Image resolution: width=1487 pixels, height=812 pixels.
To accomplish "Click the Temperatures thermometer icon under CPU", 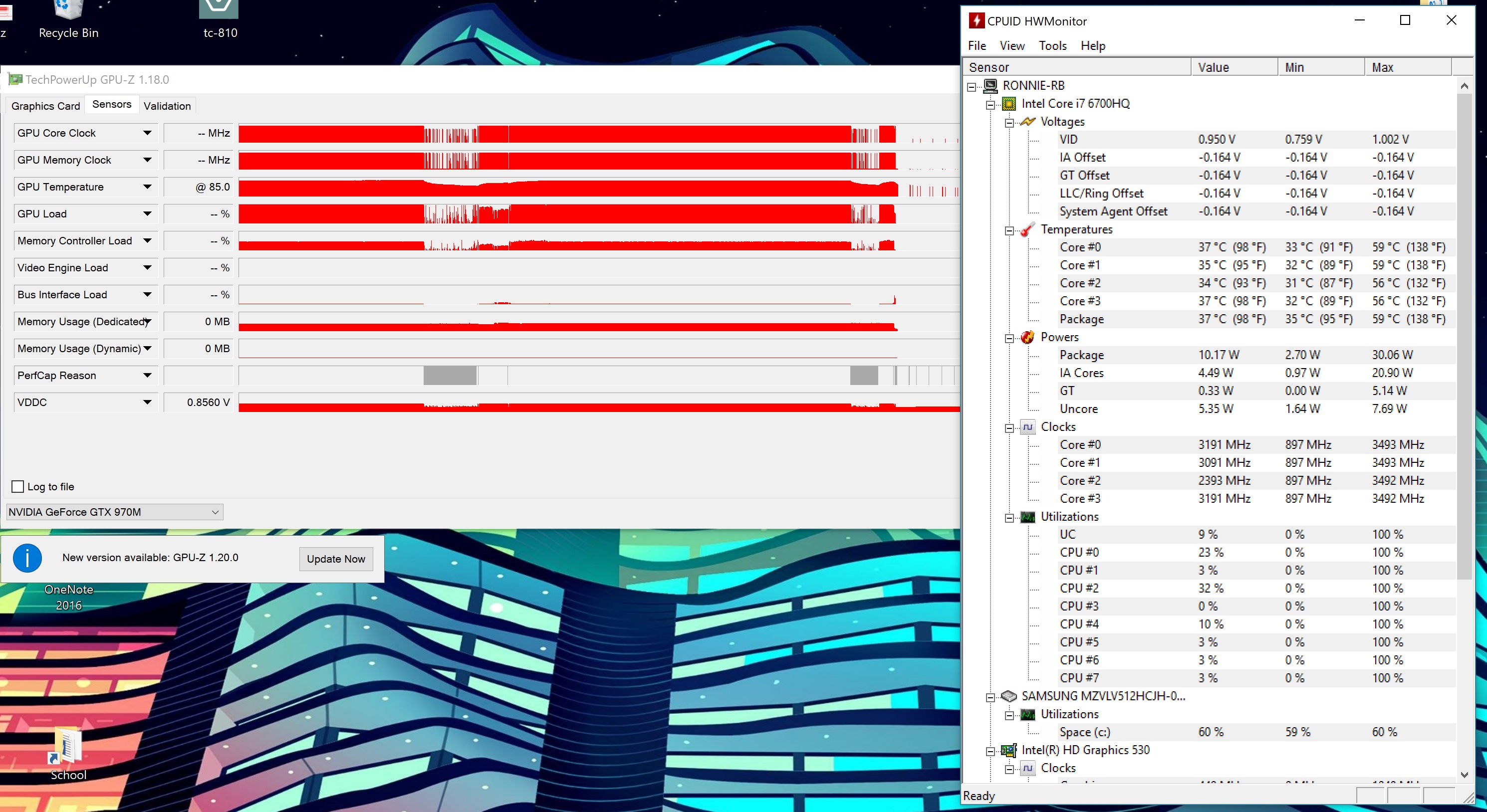I will click(1027, 230).
